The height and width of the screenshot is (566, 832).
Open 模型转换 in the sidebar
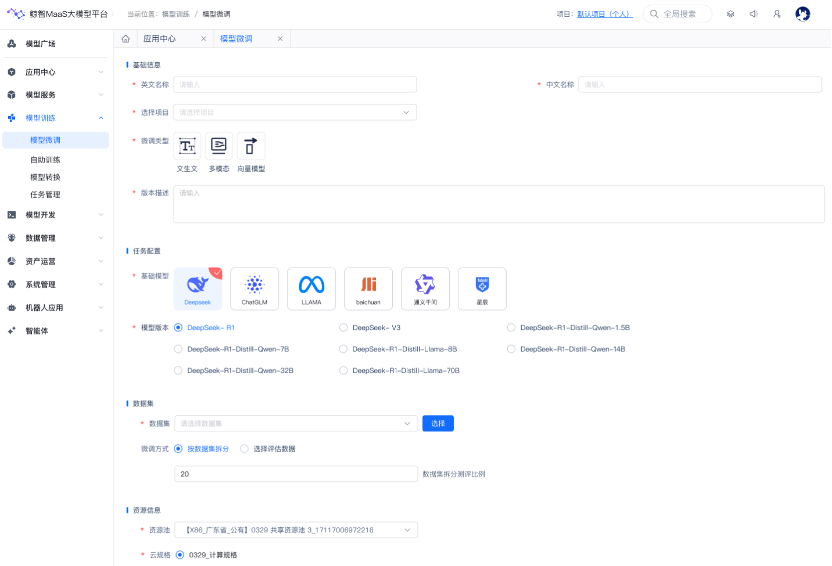45,177
